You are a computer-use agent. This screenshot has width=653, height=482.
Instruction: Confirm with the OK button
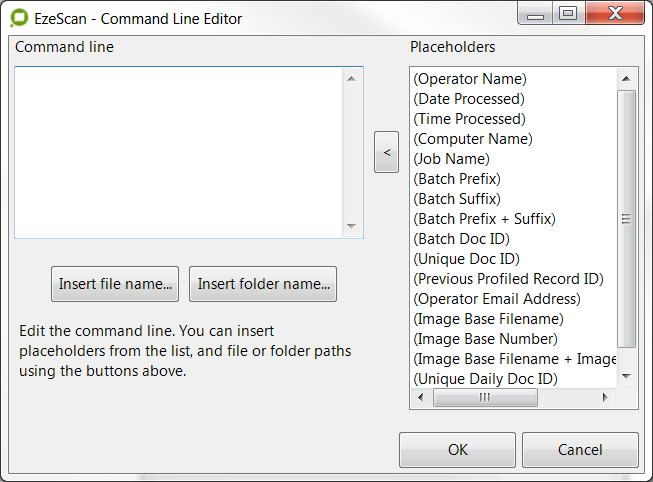tap(457, 450)
